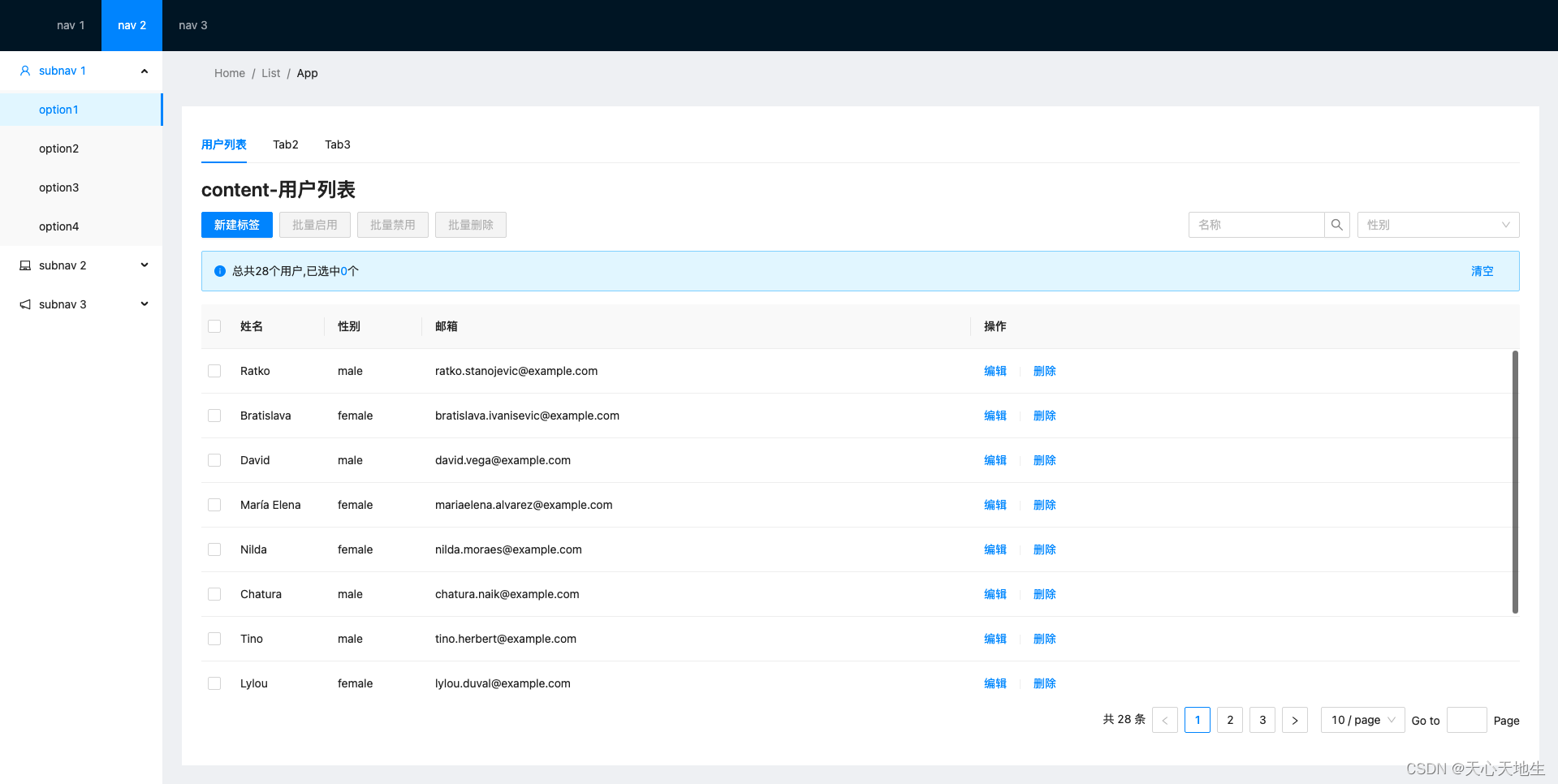The image size is (1558, 784).
Task: Open option2 in the sidebar
Action: [x=81, y=149]
